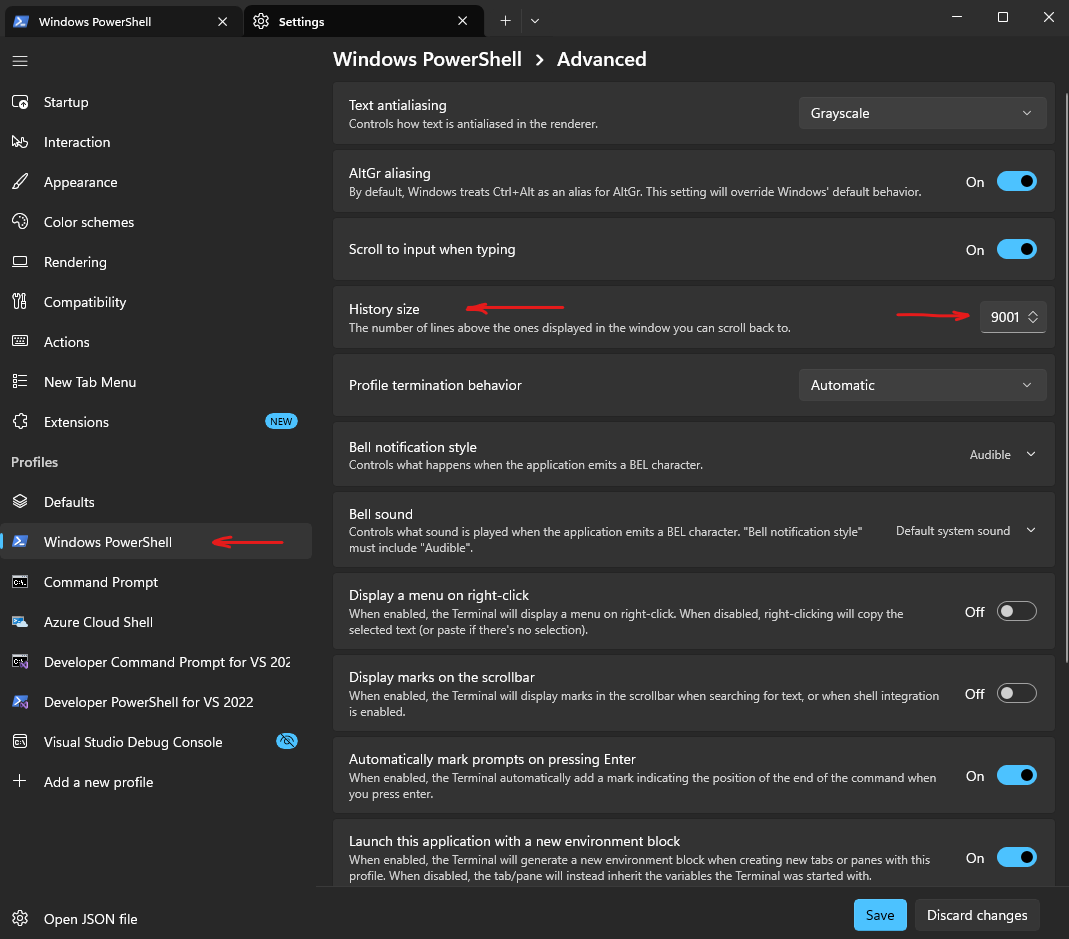Viewport: 1069px width, 939px height.
Task: Click Add a new profile
Action: pos(157,781)
